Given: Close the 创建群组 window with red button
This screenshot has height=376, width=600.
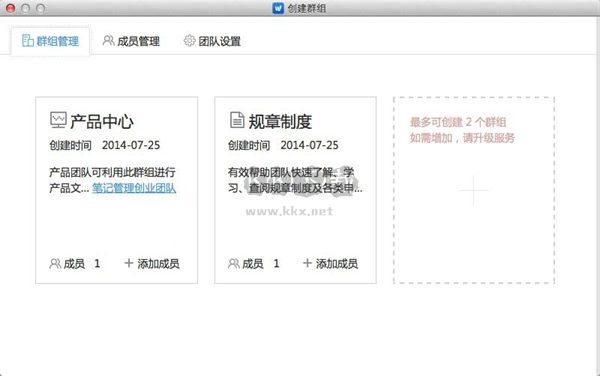Looking at the screenshot, I should tap(11, 8).
